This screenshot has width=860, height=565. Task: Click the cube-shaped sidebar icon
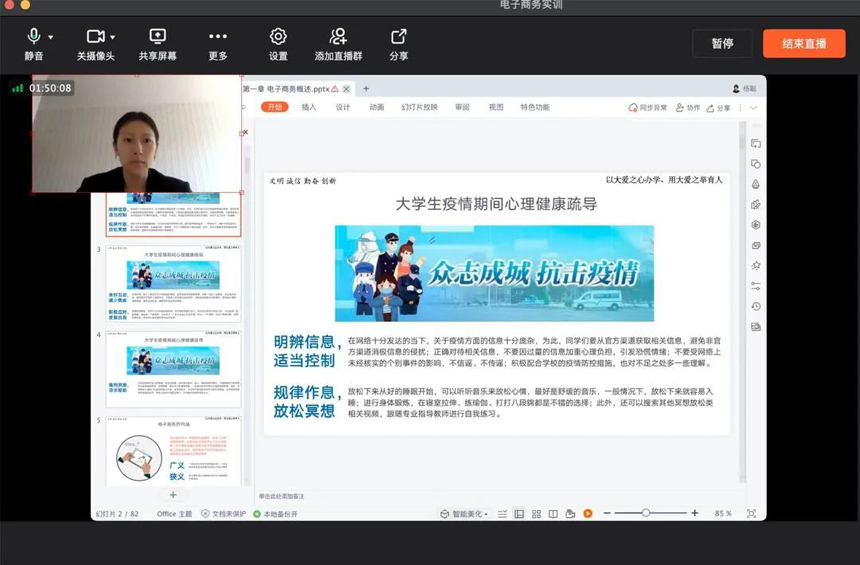pyautogui.click(x=756, y=205)
